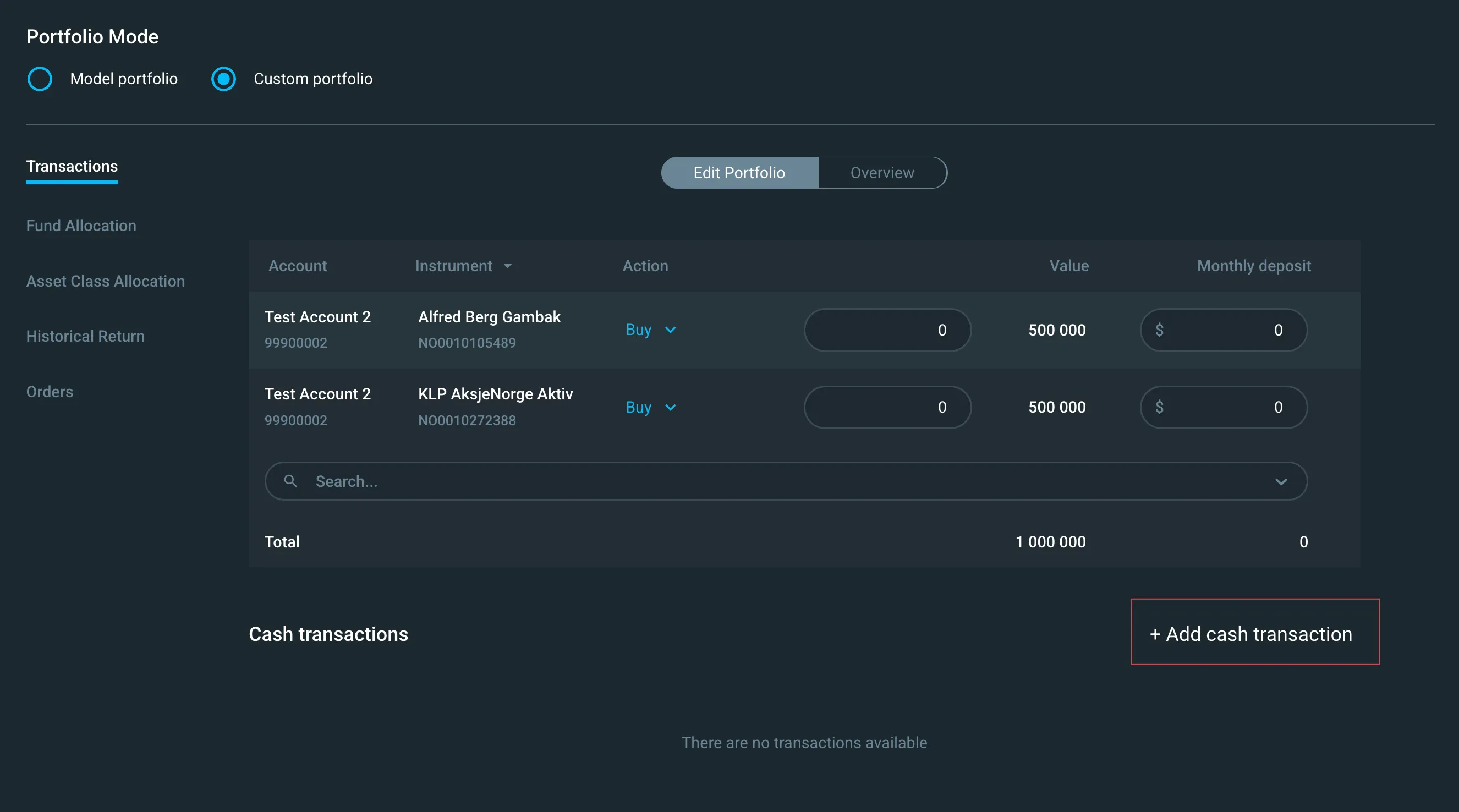Open the Buy dropdown for Alfred Berg Gambak

pyautogui.click(x=651, y=330)
